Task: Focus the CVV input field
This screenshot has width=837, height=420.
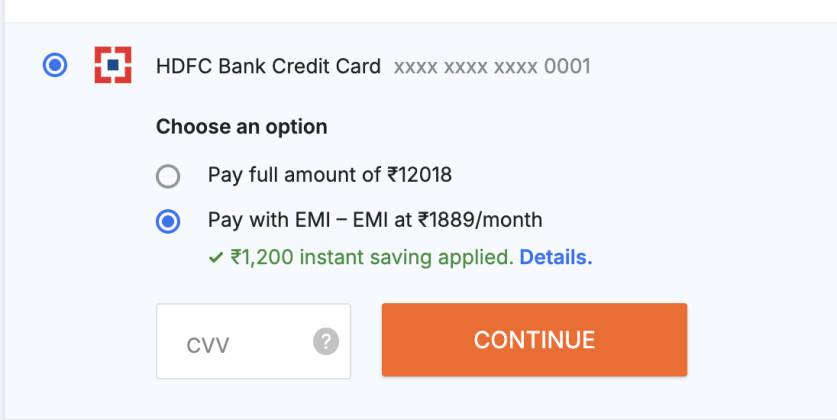Action: 235,342
